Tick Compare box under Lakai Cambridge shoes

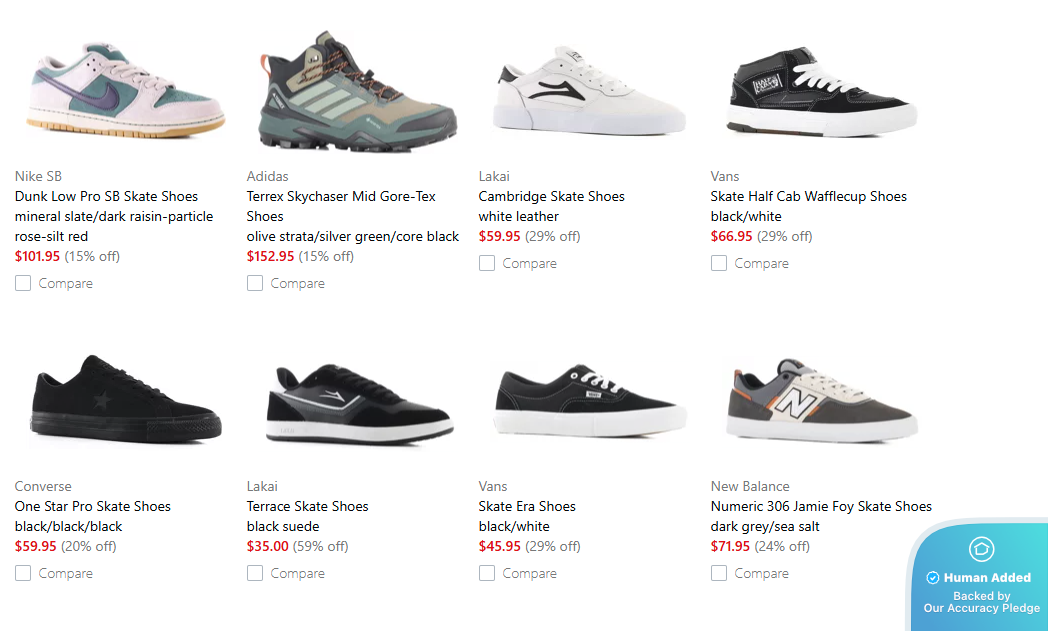point(487,263)
